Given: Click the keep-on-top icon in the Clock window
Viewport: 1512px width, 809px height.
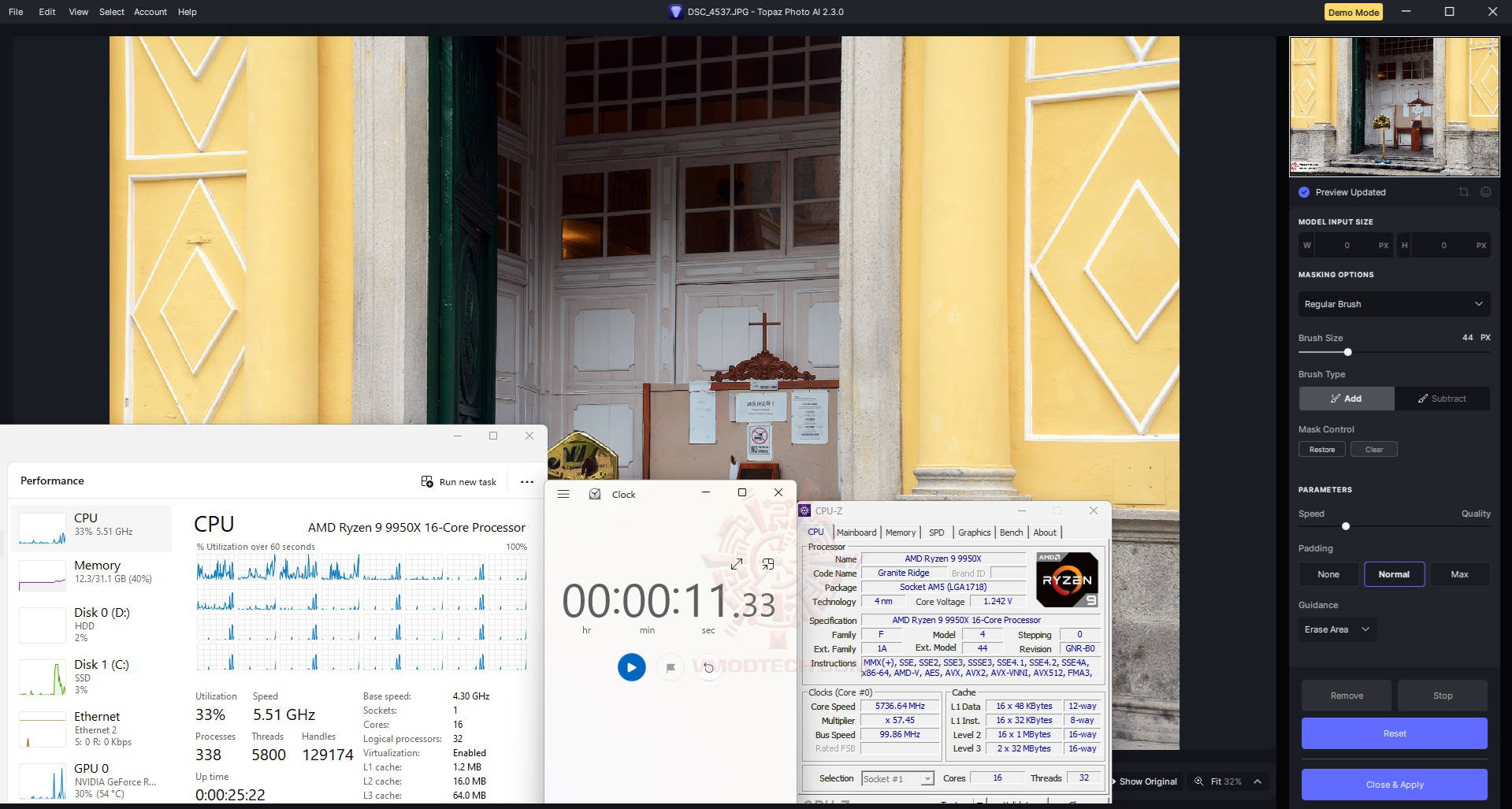Looking at the screenshot, I should (x=767, y=564).
